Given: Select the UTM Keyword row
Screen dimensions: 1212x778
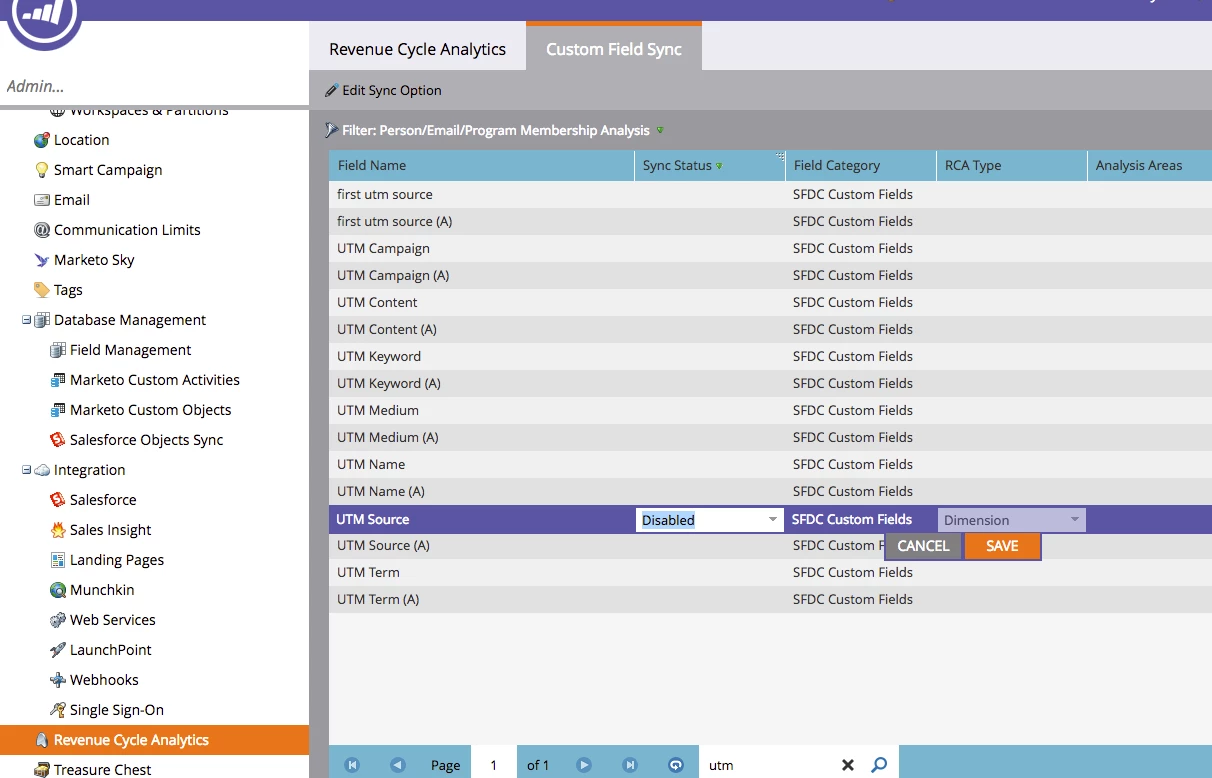Looking at the screenshot, I should click(x=770, y=356).
